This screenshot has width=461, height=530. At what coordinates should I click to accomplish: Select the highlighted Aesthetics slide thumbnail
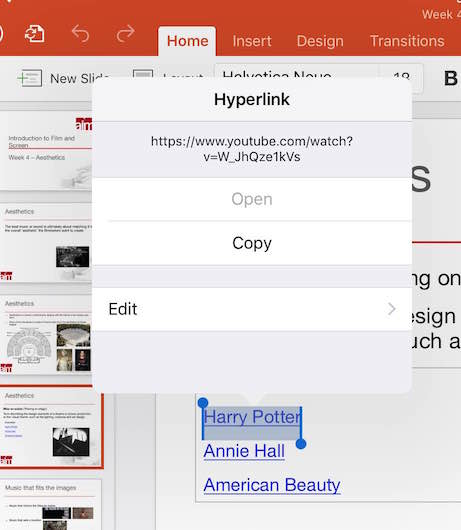[51, 427]
